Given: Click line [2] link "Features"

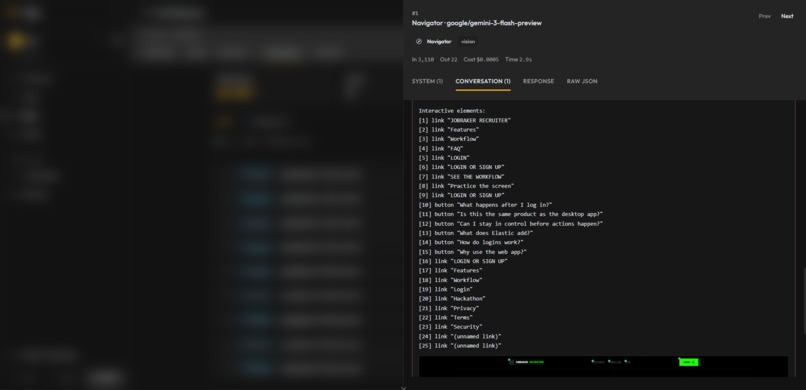Looking at the screenshot, I should [449, 130].
